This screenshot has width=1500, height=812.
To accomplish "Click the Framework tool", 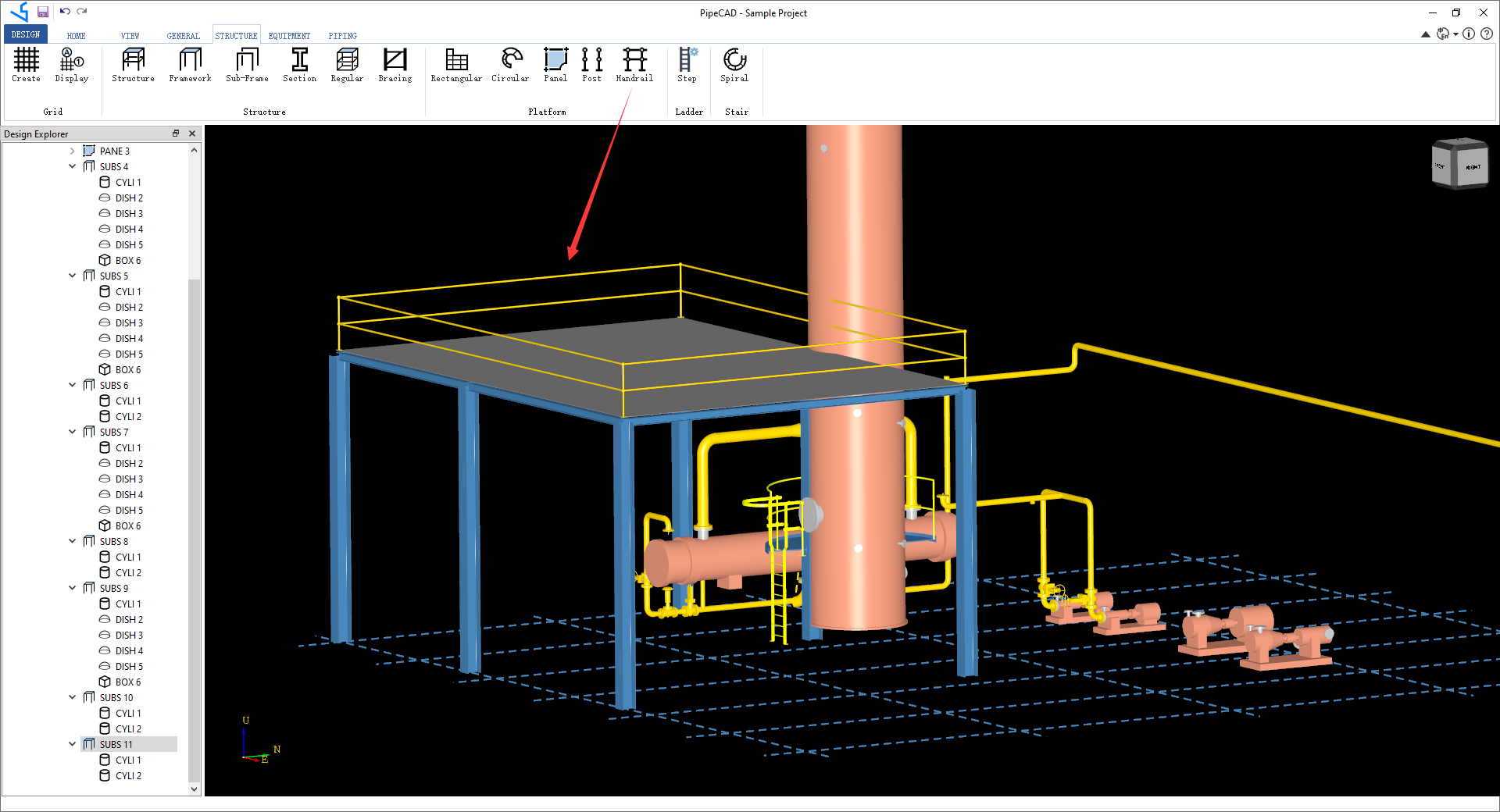I will (x=189, y=66).
